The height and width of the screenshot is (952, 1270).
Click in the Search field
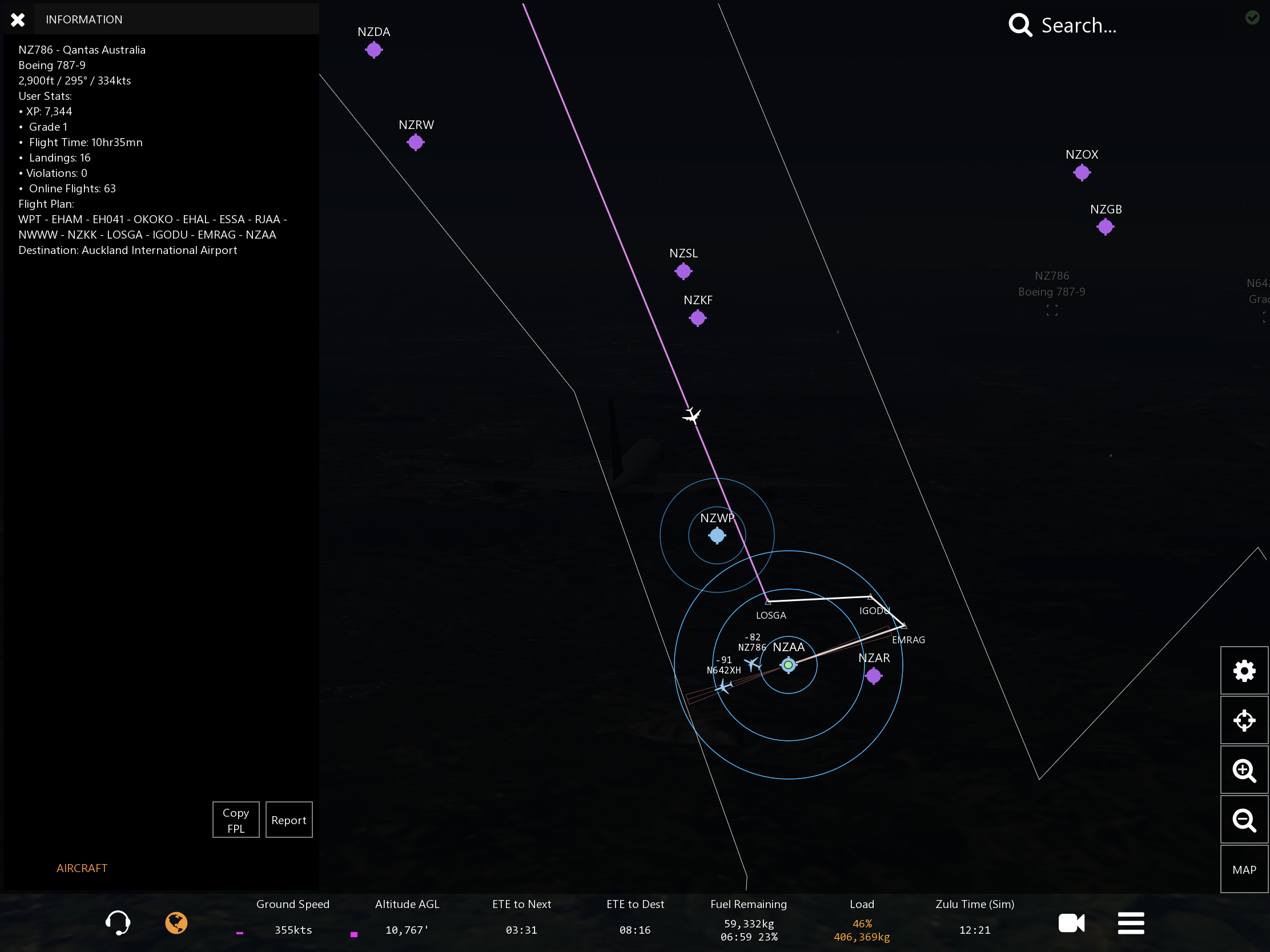1078,25
